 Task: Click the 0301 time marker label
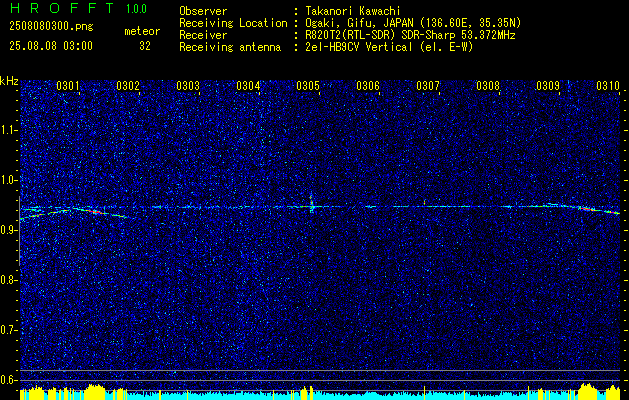click(x=67, y=85)
